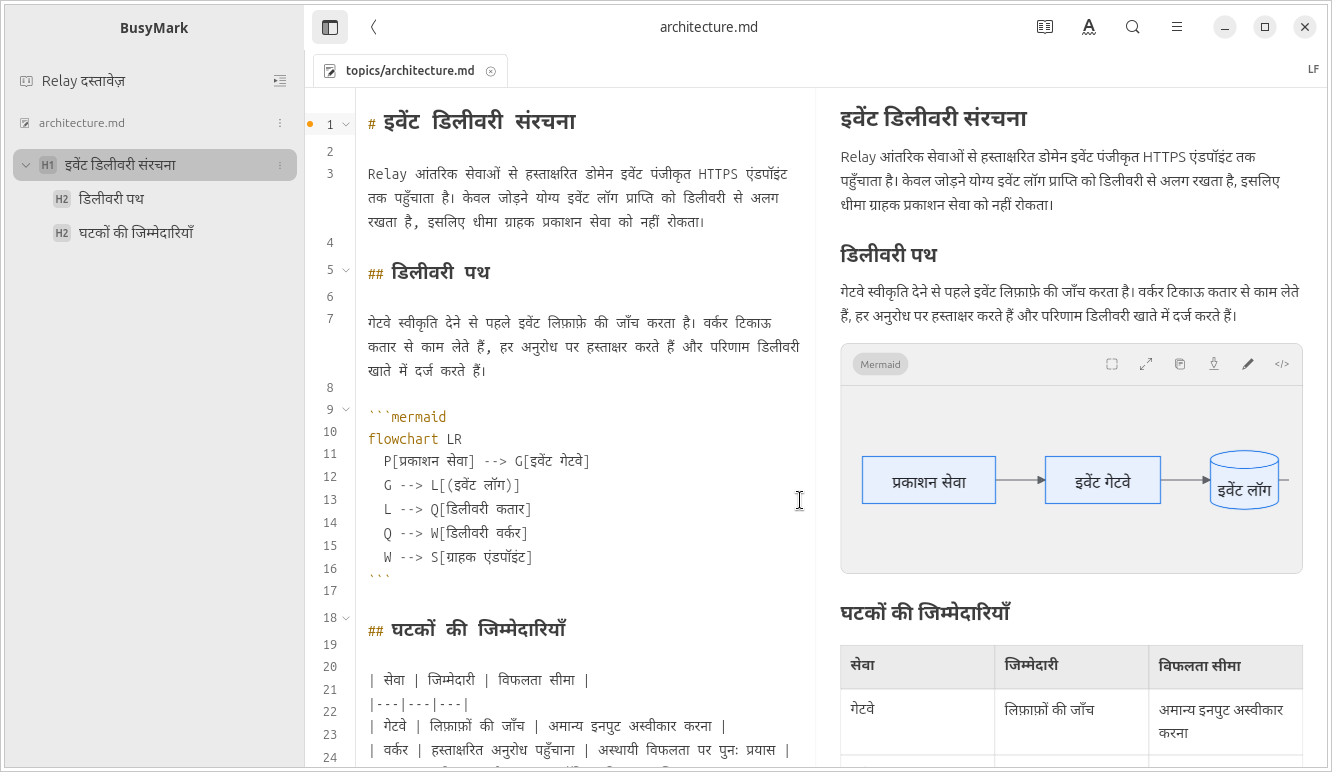Click the इवेंट लॉग database node
1332x772 pixels.
coord(1244,480)
